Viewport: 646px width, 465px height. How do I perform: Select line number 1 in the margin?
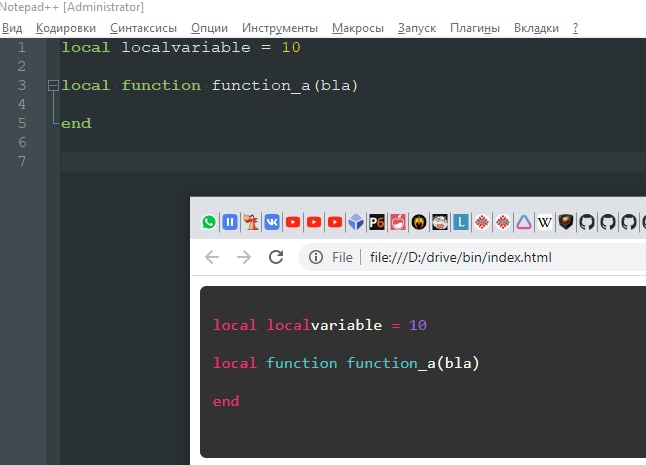coord(21,47)
